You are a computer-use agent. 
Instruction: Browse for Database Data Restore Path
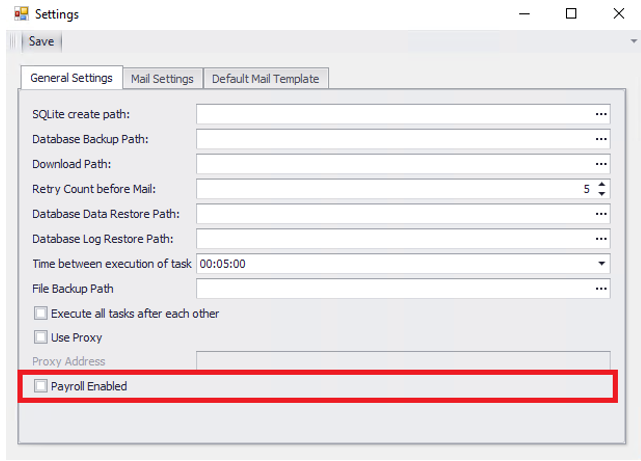click(x=601, y=214)
